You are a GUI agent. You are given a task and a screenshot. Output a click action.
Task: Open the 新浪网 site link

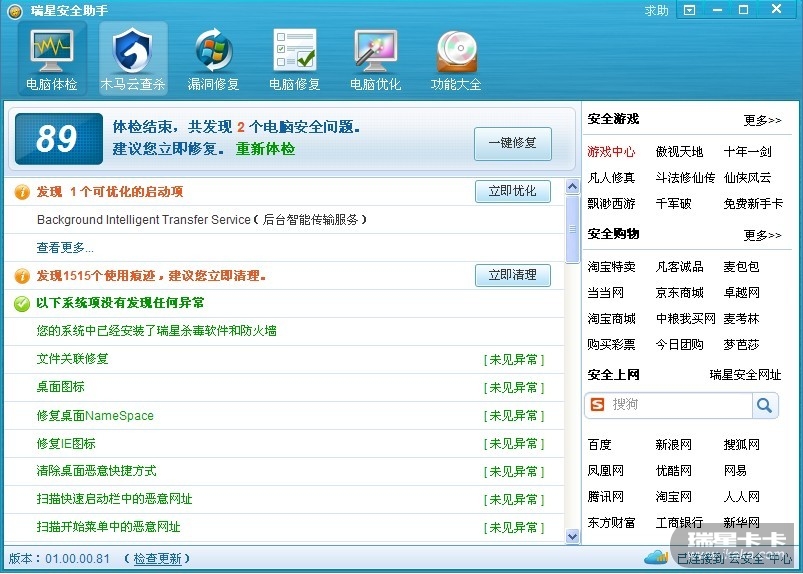pos(673,444)
